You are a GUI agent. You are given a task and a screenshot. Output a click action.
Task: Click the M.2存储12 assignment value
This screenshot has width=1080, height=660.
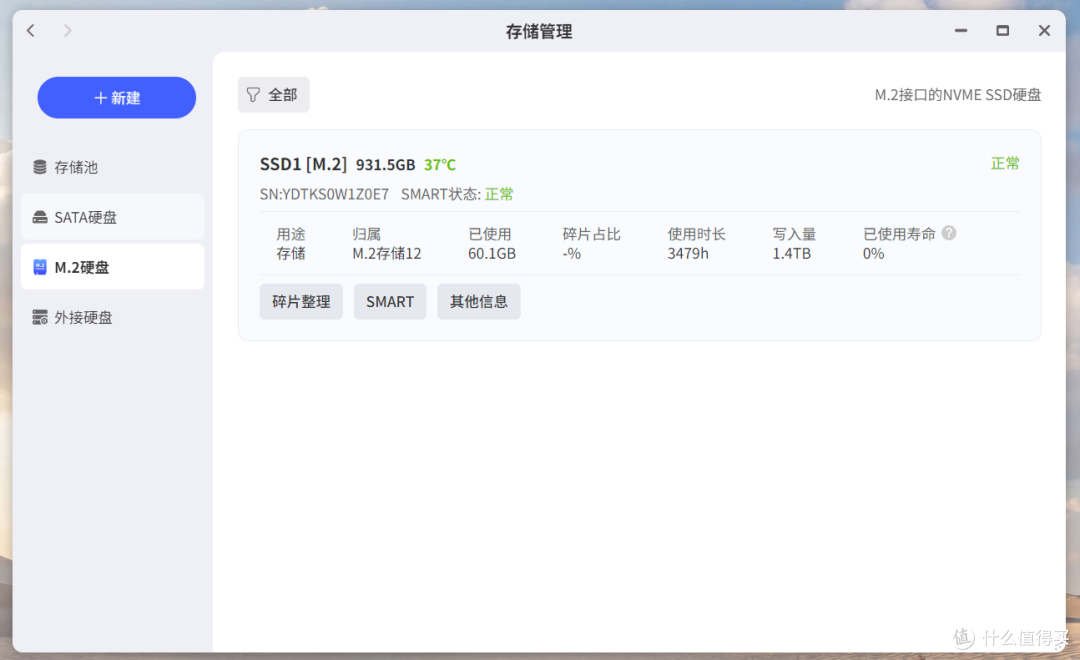(x=386, y=254)
